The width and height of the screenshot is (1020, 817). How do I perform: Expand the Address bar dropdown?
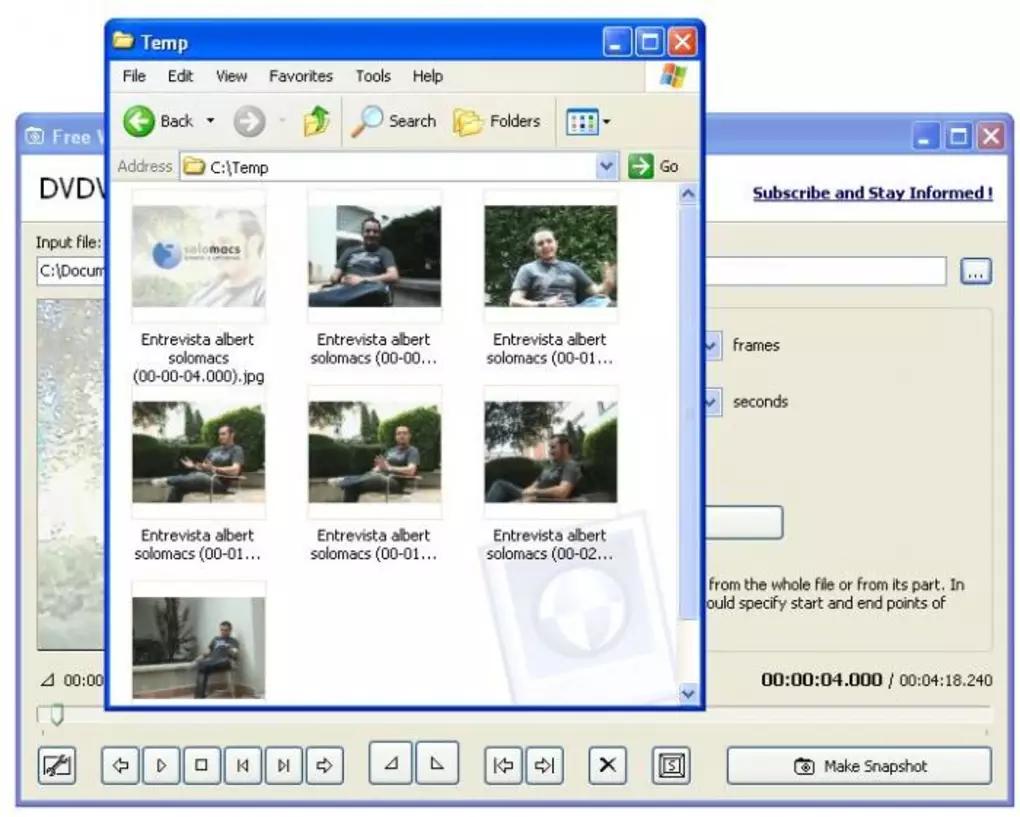click(x=607, y=166)
